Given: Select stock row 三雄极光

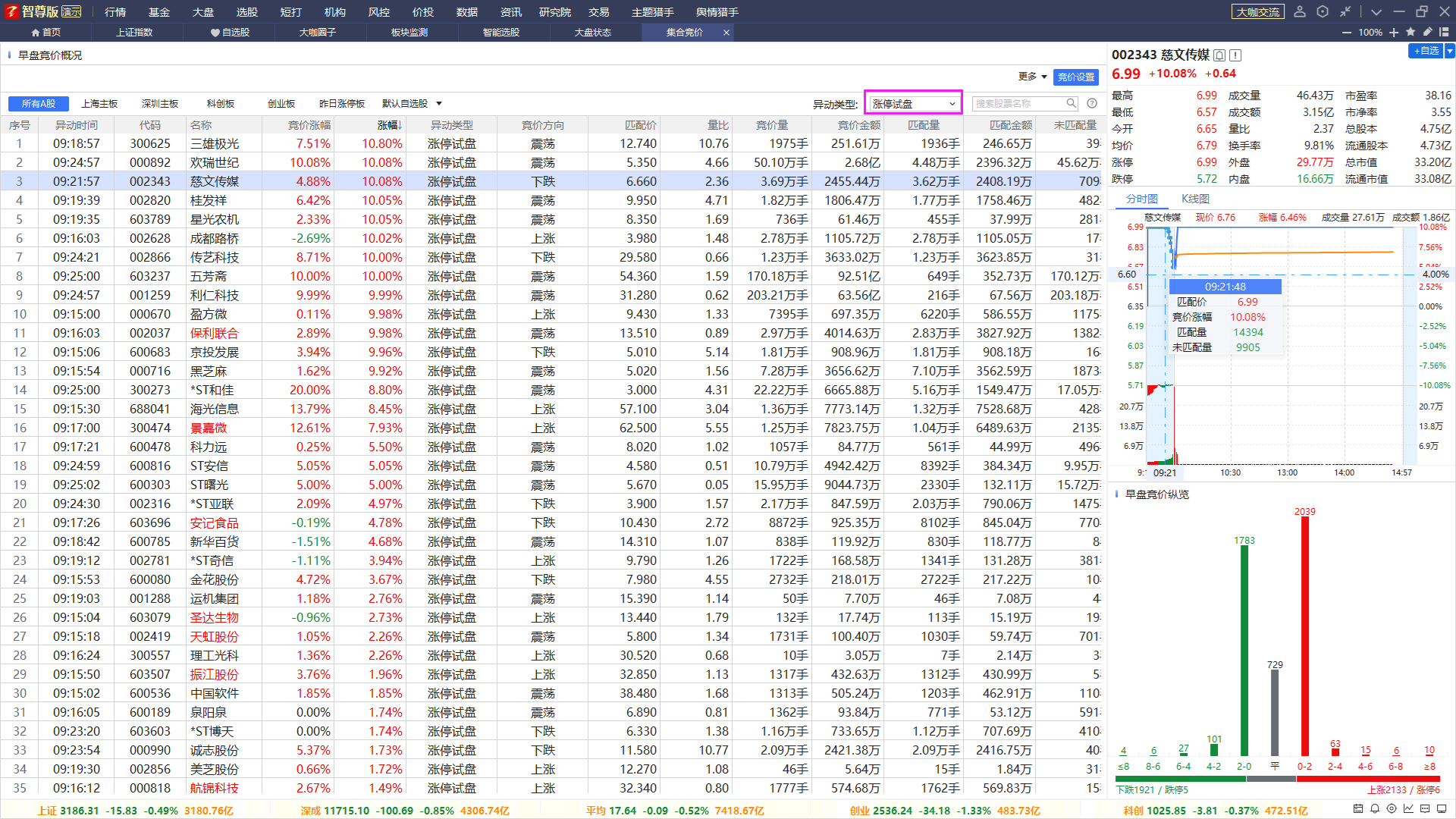Looking at the screenshot, I should coord(553,143).
